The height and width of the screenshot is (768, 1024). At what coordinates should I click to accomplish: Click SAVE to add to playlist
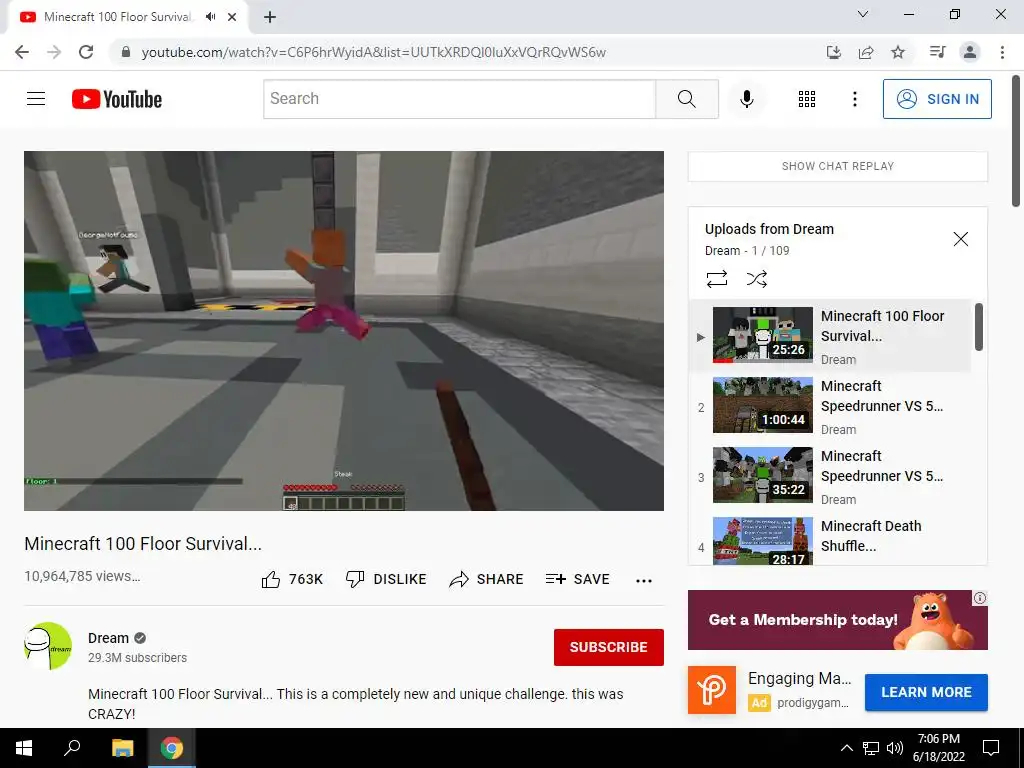coord(577,579)
